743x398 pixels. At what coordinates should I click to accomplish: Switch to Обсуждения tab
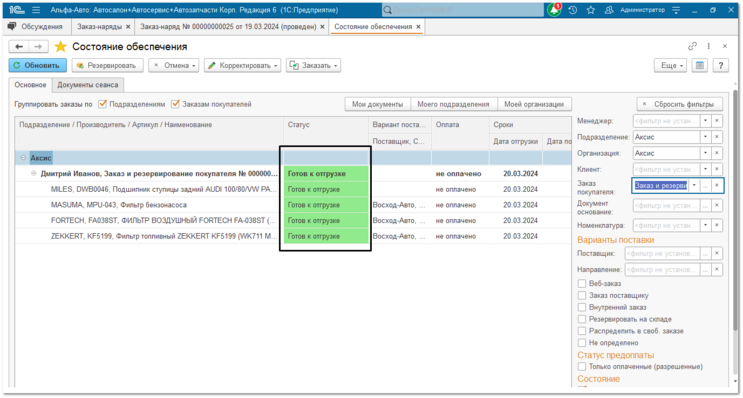[36, 27]
